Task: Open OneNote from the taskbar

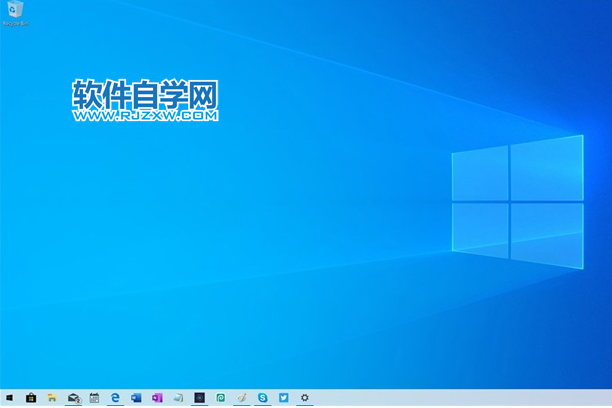Action: point(157,398)
